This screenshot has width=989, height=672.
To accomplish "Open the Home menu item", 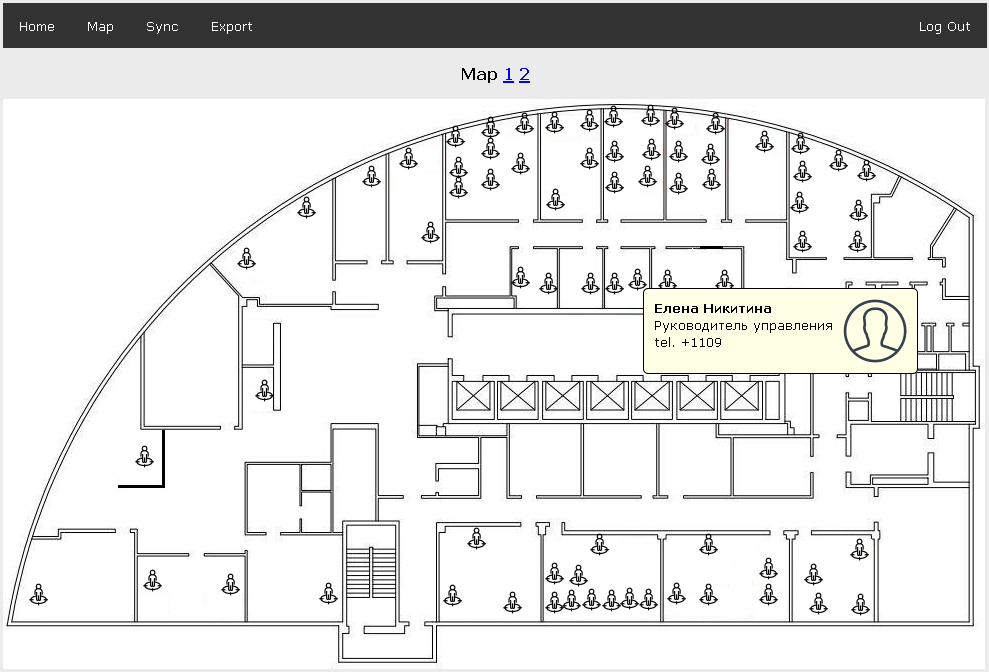I will pyautogui.click(x=37, y=27).
